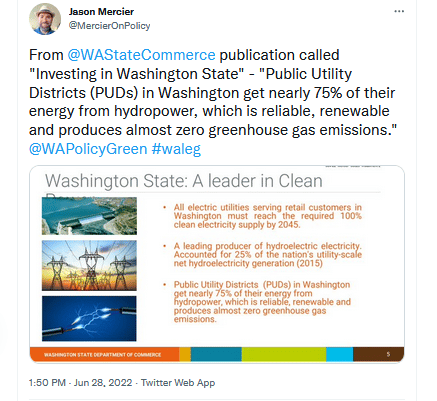Click the Twitter Web App source label

pos(178,382)
